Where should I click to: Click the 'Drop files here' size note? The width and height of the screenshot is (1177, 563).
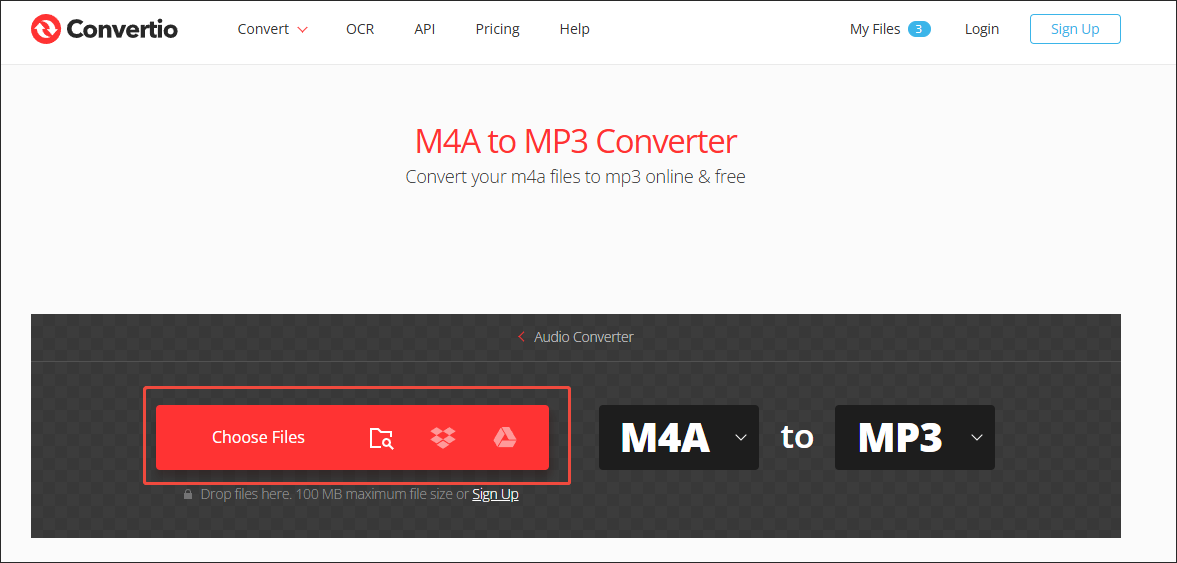(x=335, y=495)
